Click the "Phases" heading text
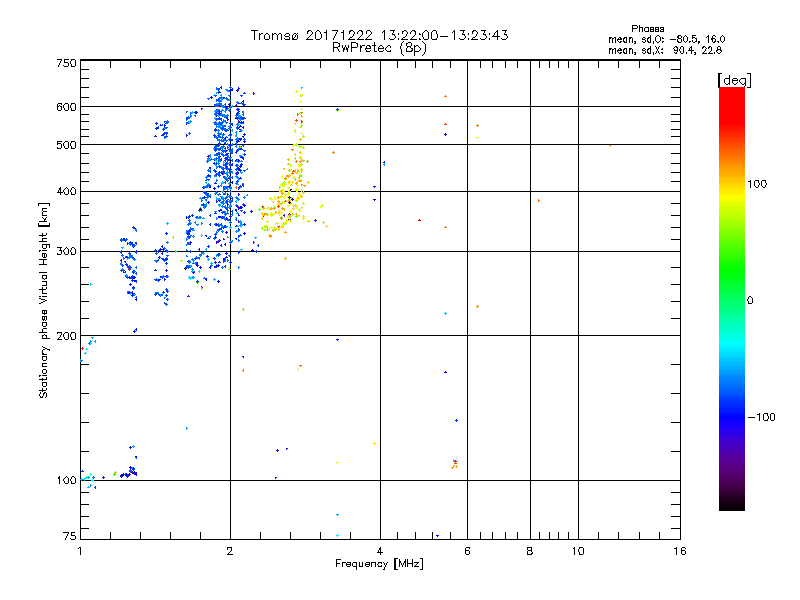 [647, 29]
